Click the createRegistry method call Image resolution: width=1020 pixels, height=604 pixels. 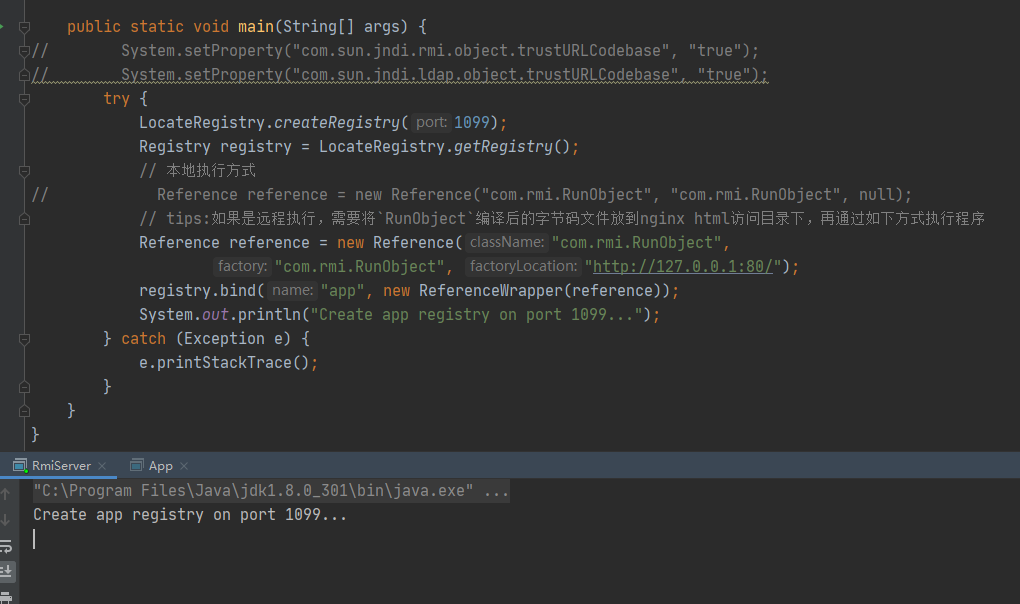pos(337,122)
